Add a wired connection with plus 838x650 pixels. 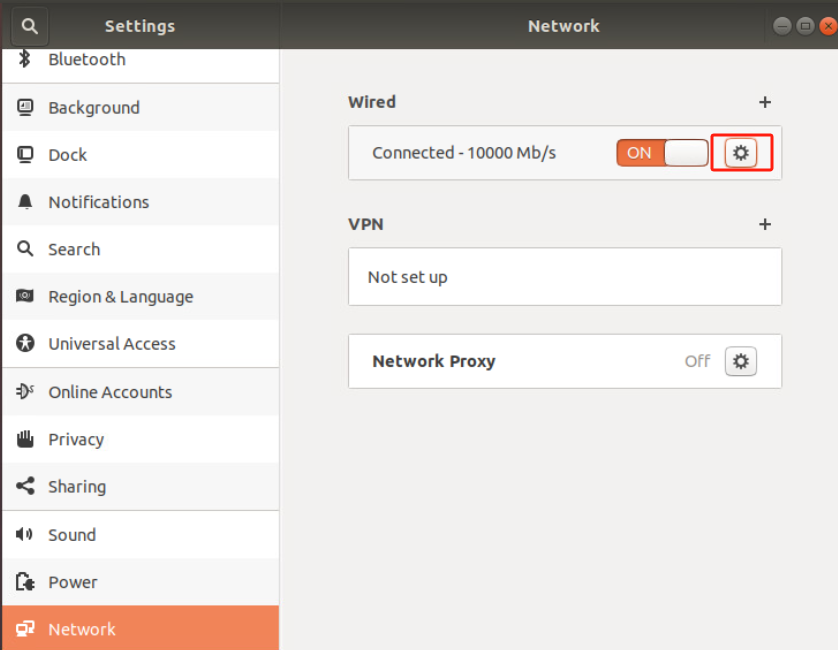pos(765,102)
